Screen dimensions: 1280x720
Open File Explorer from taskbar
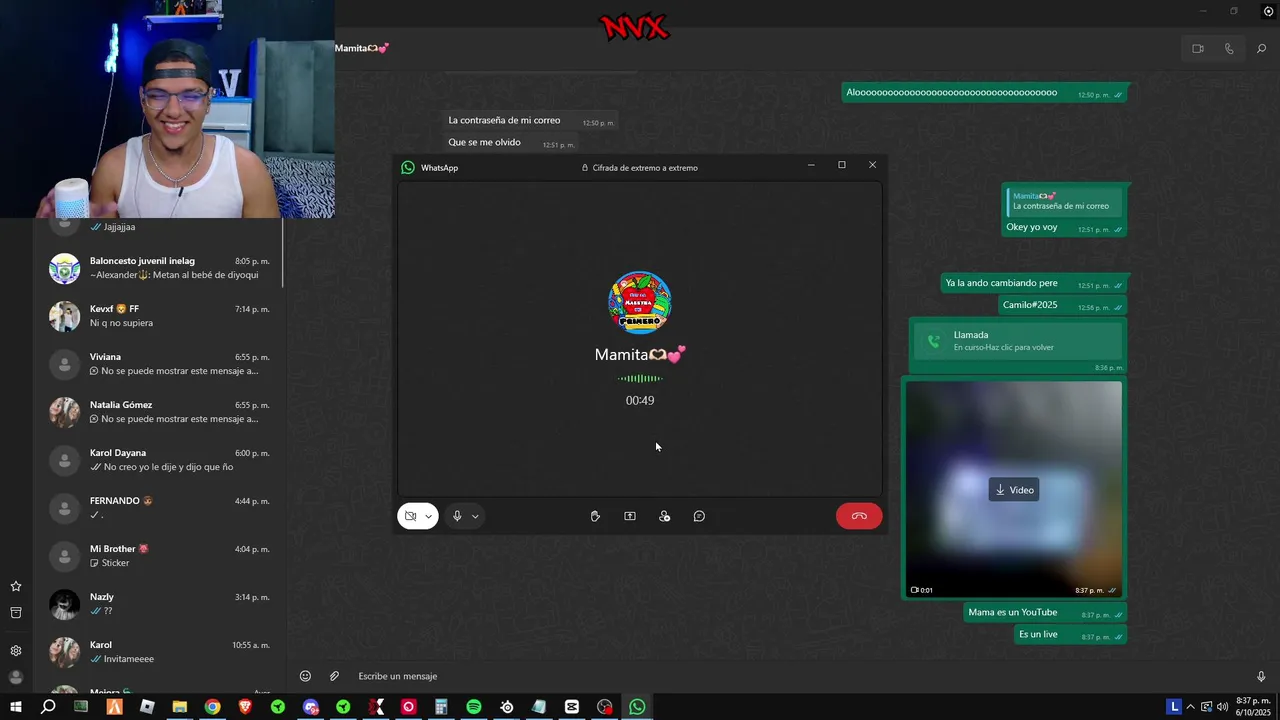click(x=180, y=707)
